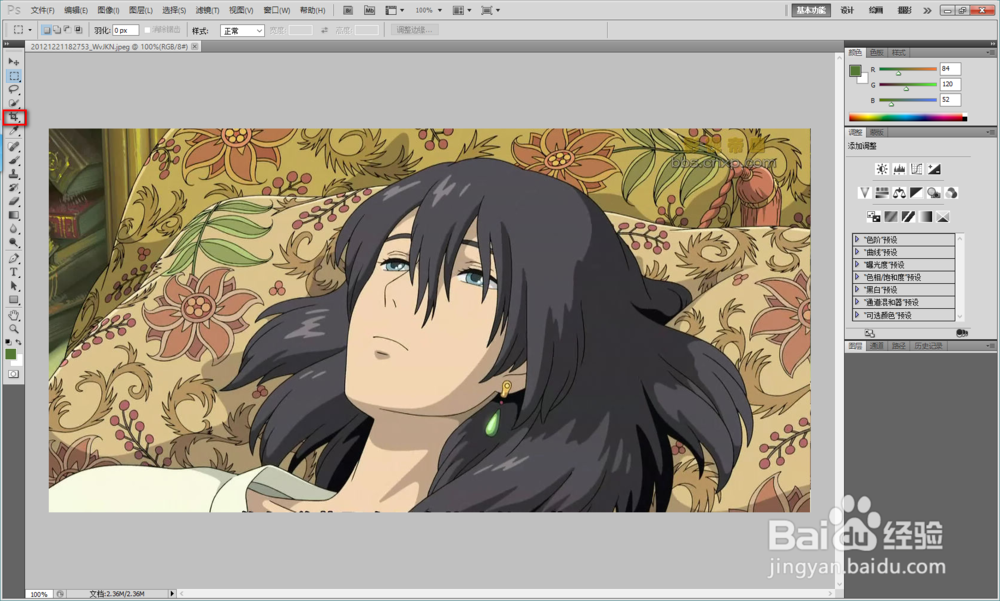
Task: Add a Color Balance adjustment
Action: (x=899, y=193)
